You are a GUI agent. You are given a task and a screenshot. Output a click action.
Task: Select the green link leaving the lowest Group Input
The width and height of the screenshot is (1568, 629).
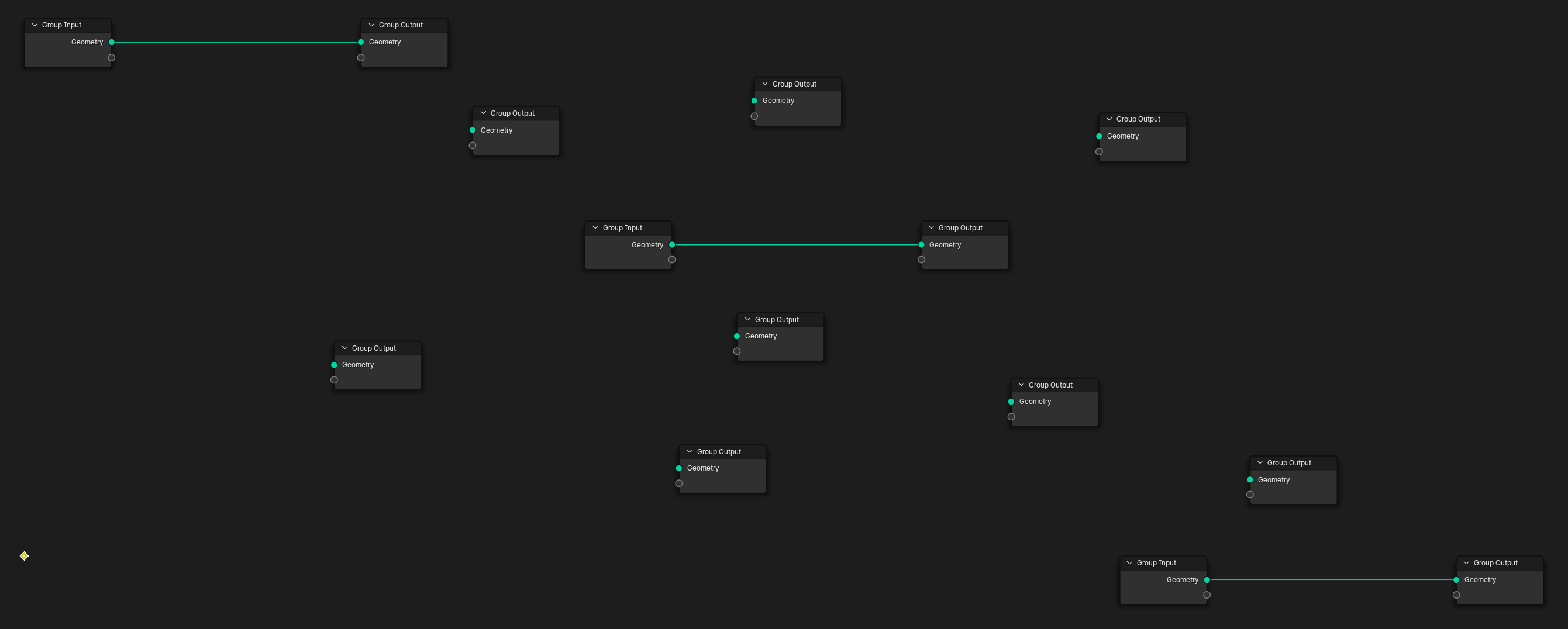tap(1331, 580)
